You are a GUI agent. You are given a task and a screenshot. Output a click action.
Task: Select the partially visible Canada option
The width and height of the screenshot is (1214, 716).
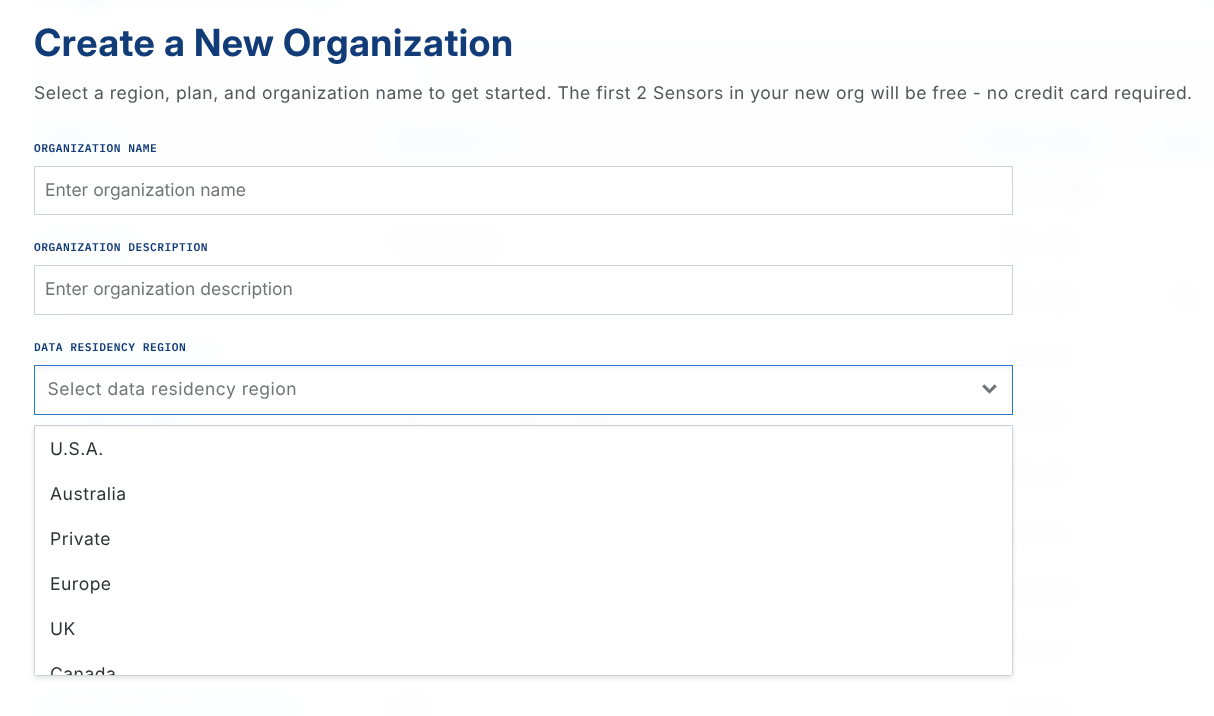coord(83,670)
